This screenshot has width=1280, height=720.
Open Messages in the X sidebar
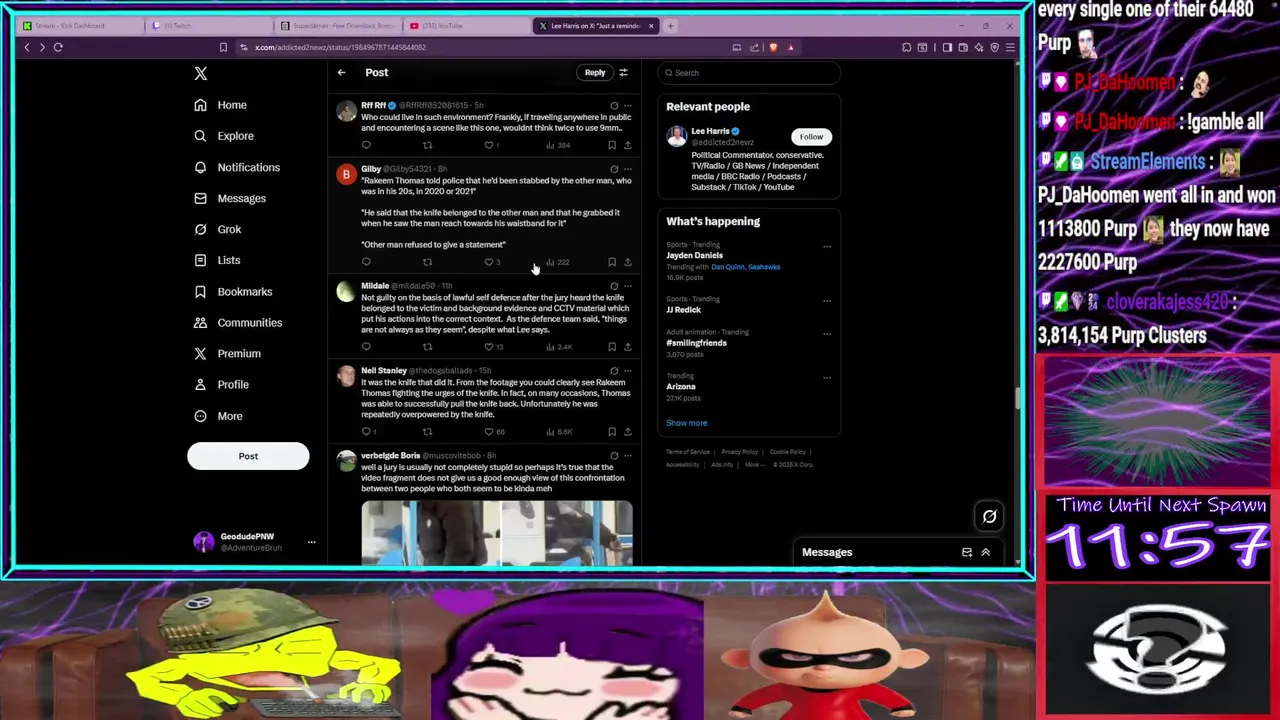(231, 198)
